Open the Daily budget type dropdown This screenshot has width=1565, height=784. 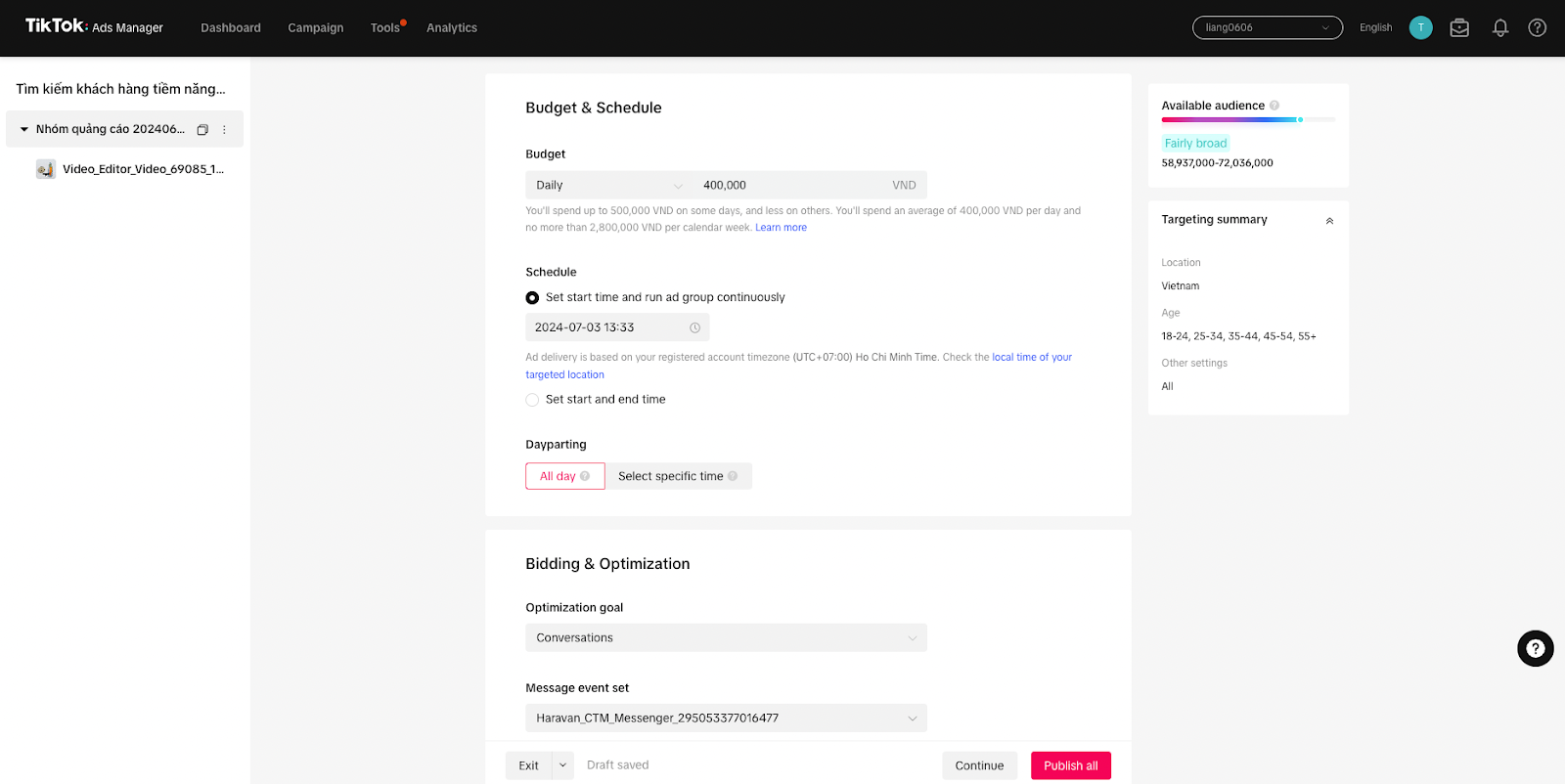tap(608, 186)
